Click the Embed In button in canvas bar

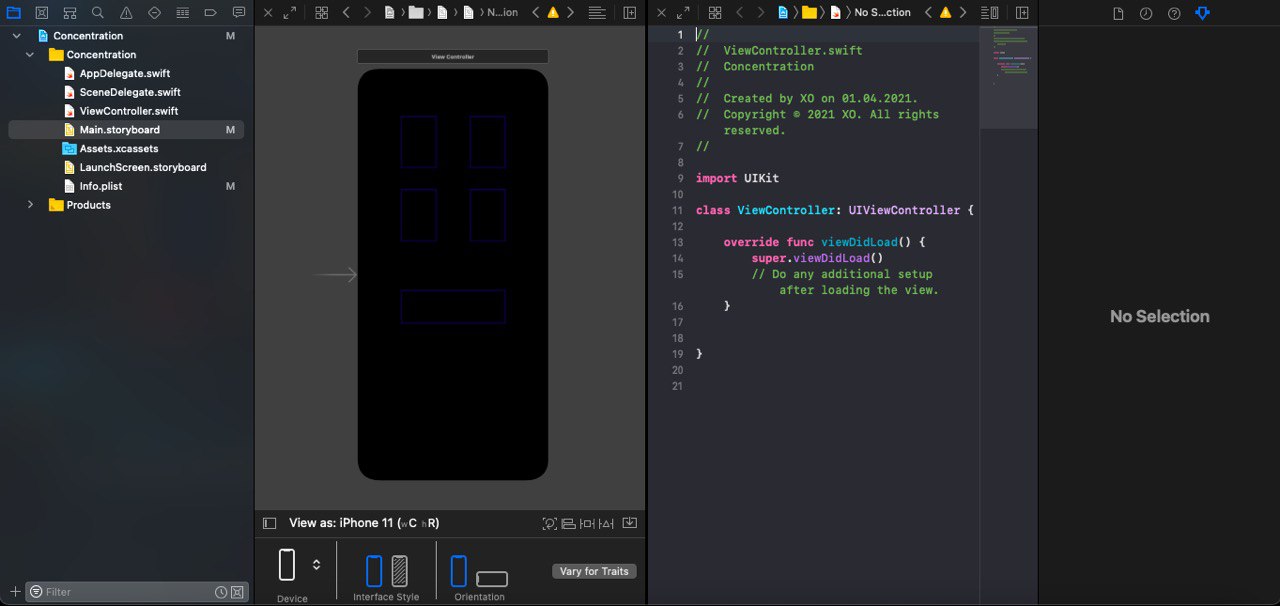click(629, 523)
